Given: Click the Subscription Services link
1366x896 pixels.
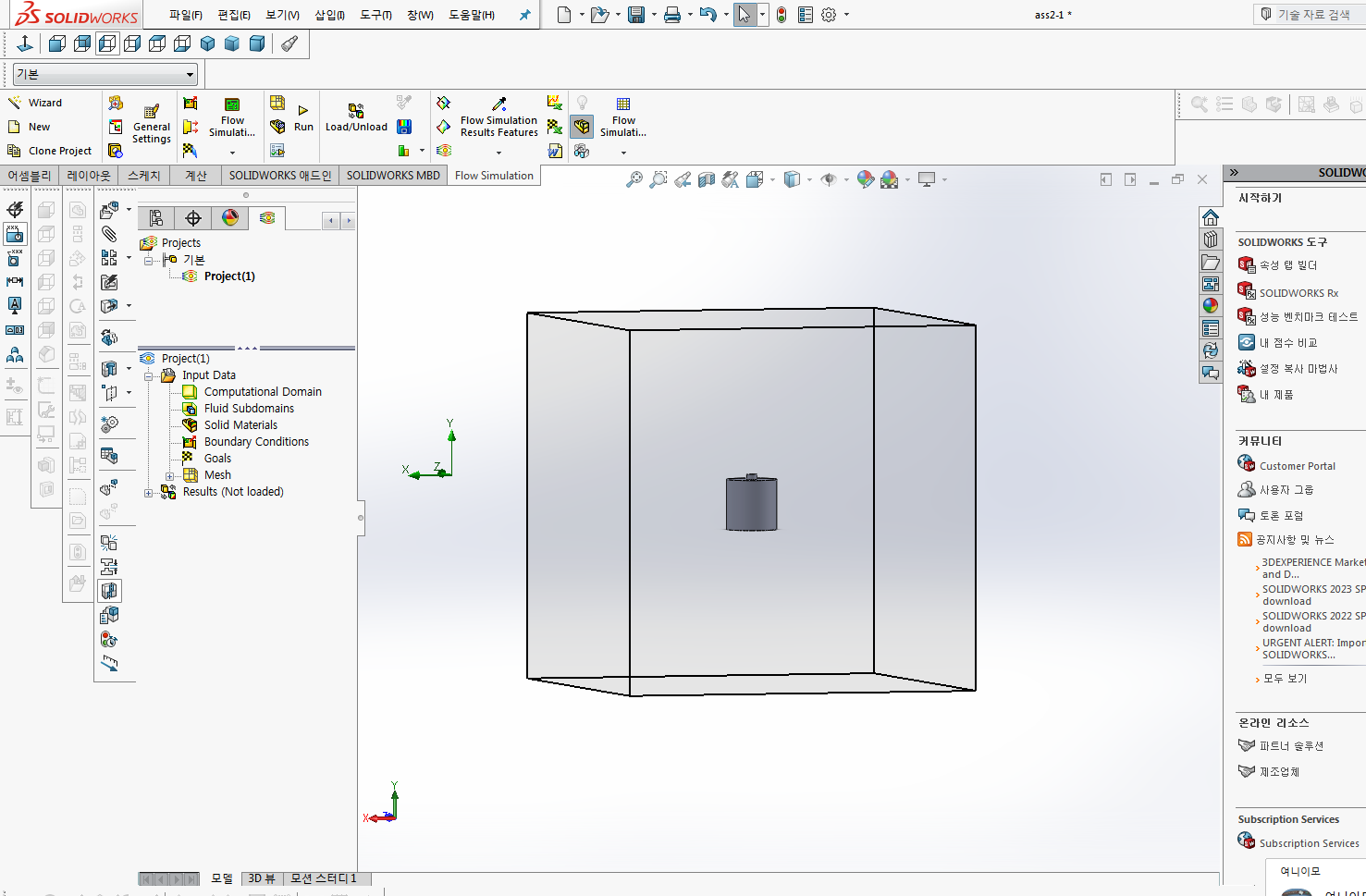Looking at the screenshot, I should (1309, 843).
